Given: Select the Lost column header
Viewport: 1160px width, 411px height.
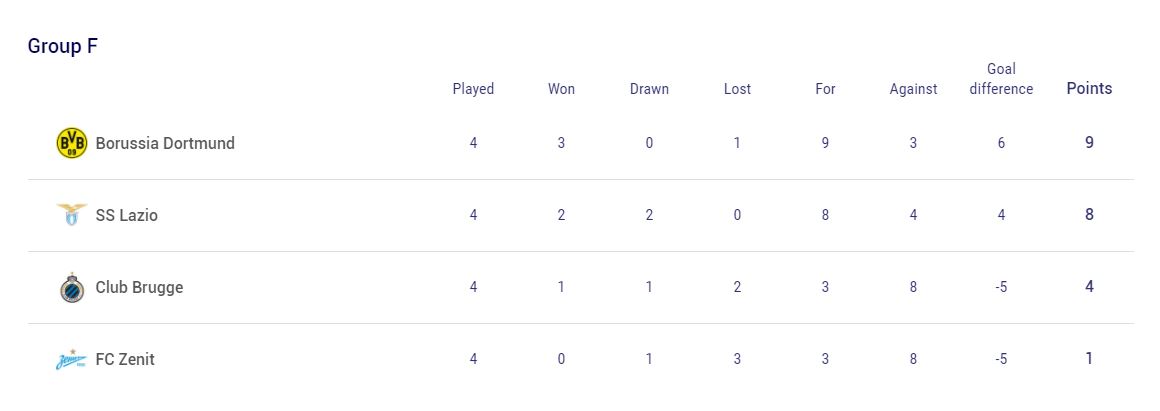Looking at the screenshot, I should 737,89.
